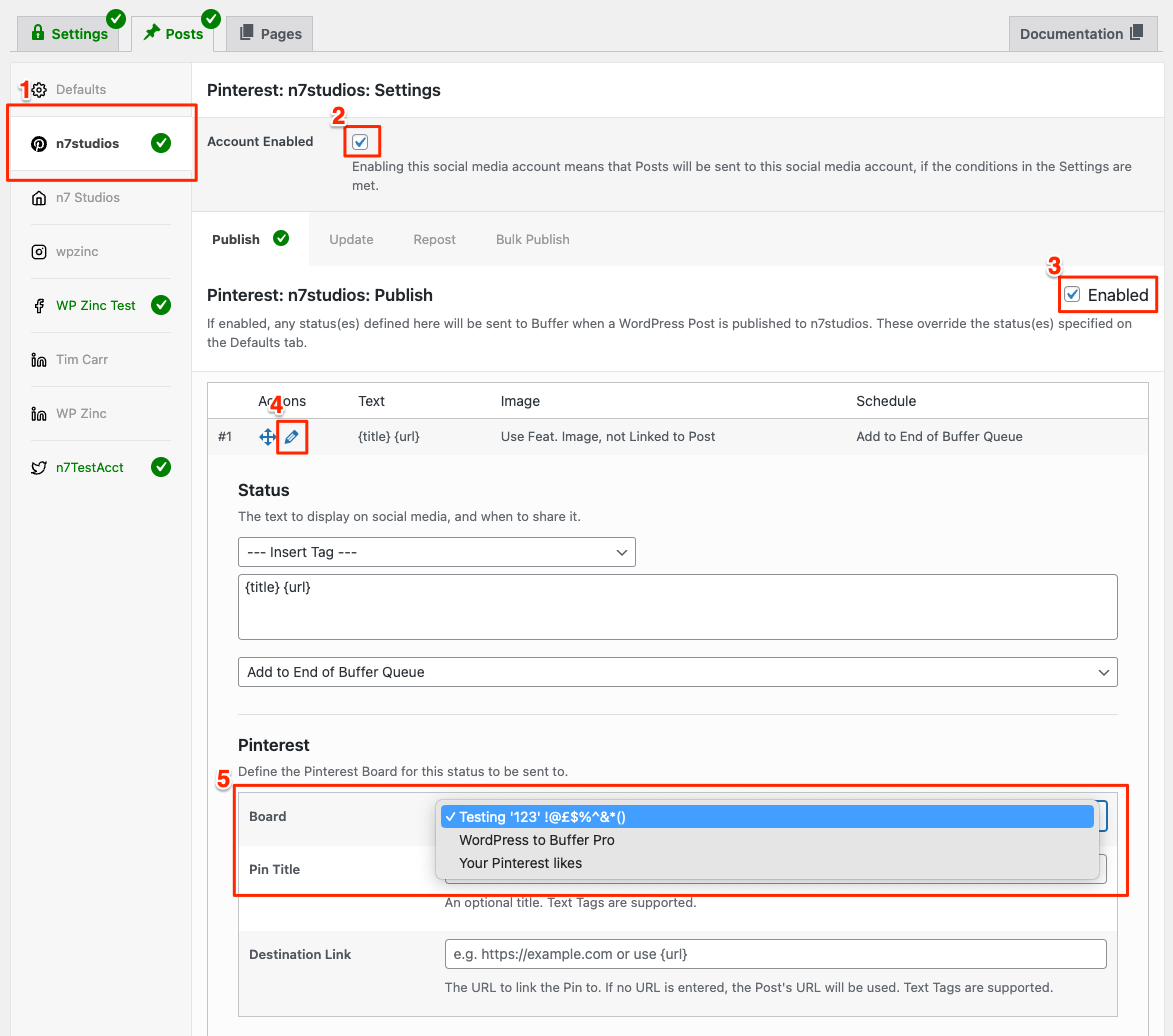Click the pages icon on Pages tab

pos(246,32)
